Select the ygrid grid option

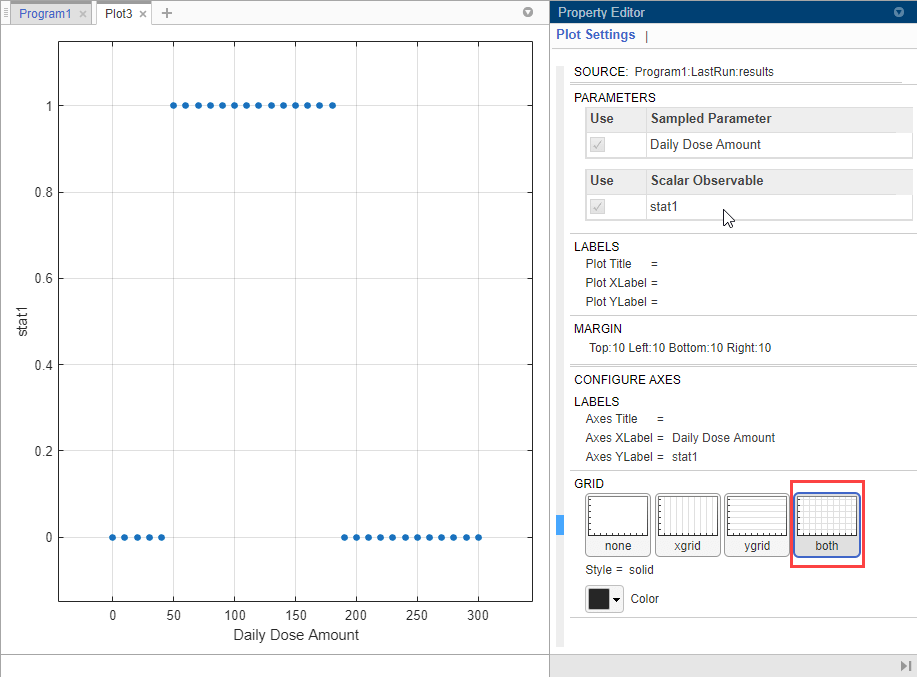click(x=757, y=524)
